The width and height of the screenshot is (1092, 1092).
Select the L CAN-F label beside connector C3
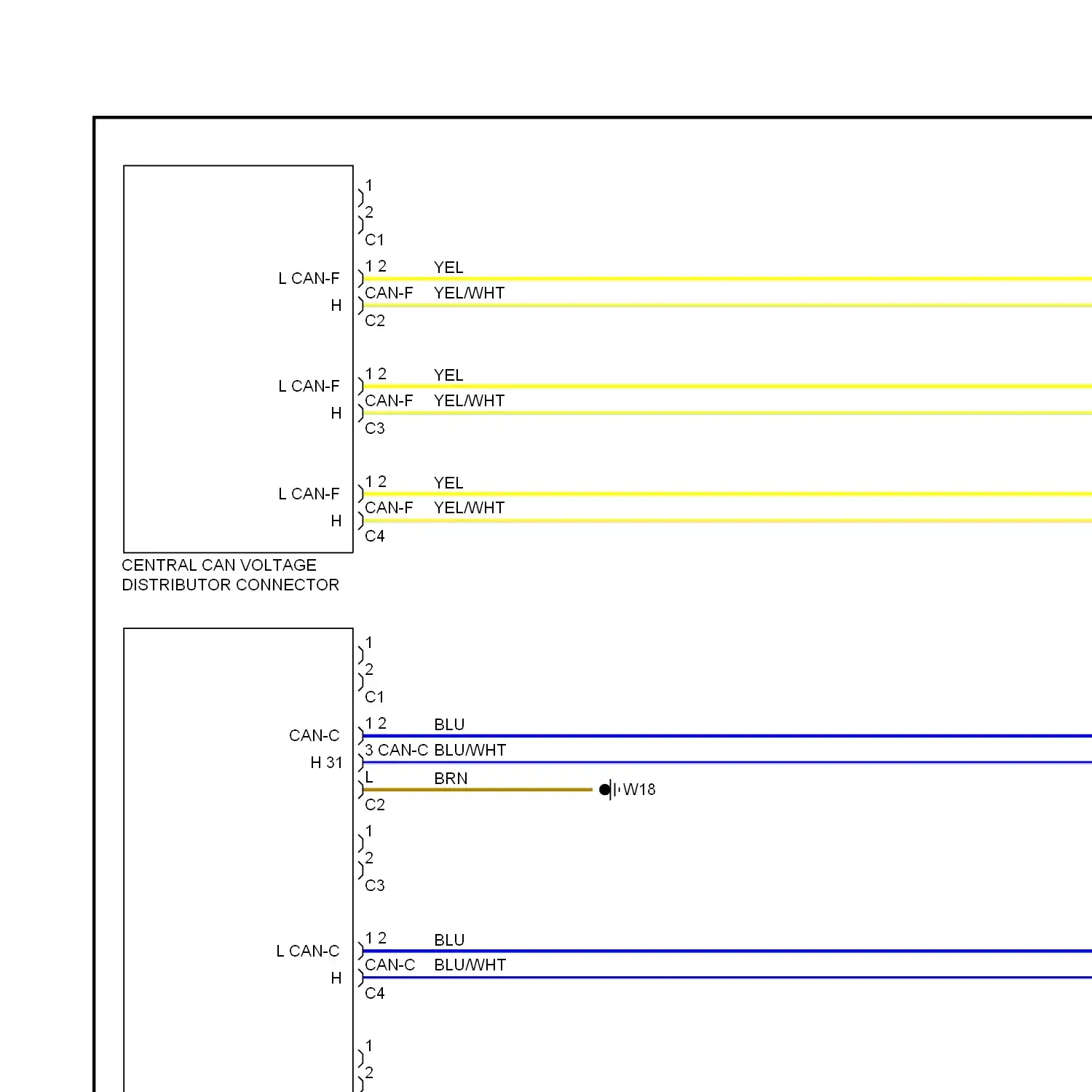click(309, 386)
